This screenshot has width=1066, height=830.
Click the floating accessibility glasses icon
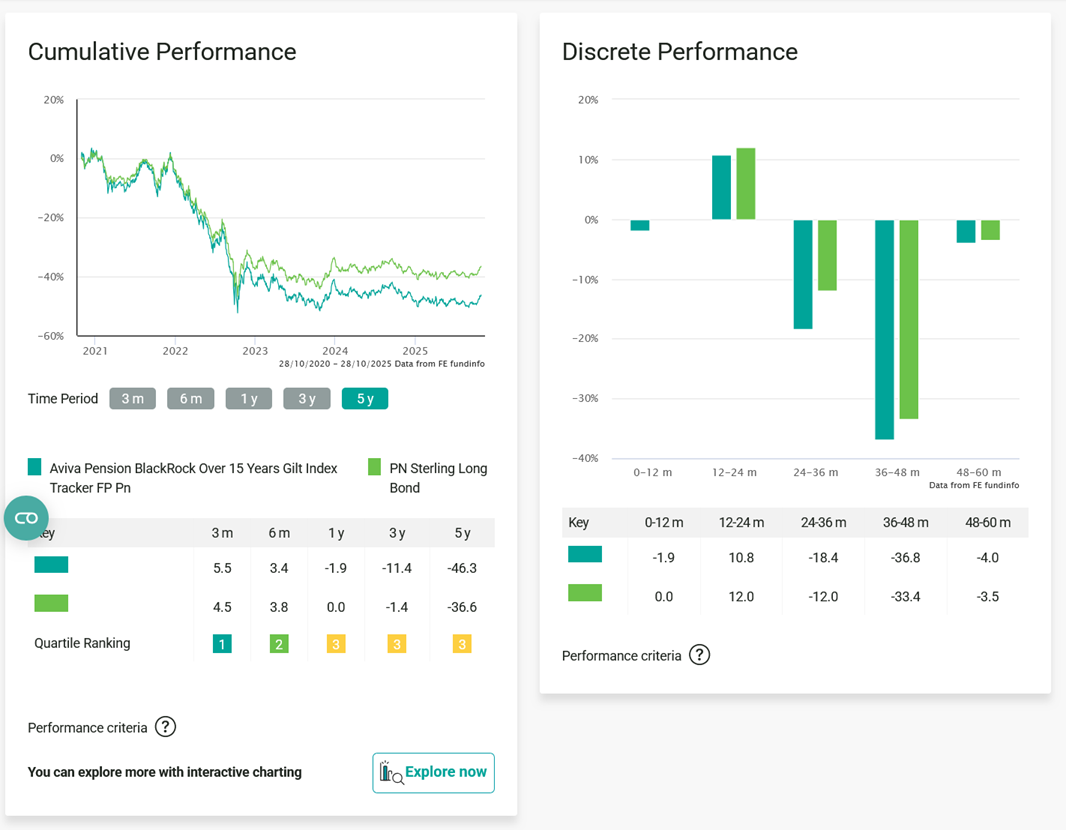(26, 518)
